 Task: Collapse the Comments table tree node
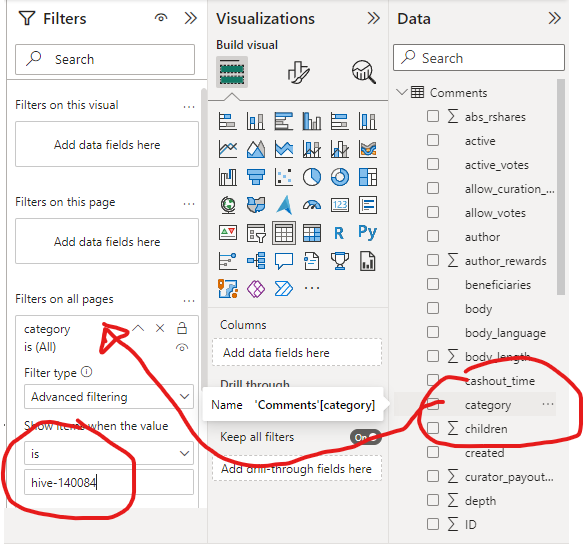pyautogui.click(x=402, y=92)
